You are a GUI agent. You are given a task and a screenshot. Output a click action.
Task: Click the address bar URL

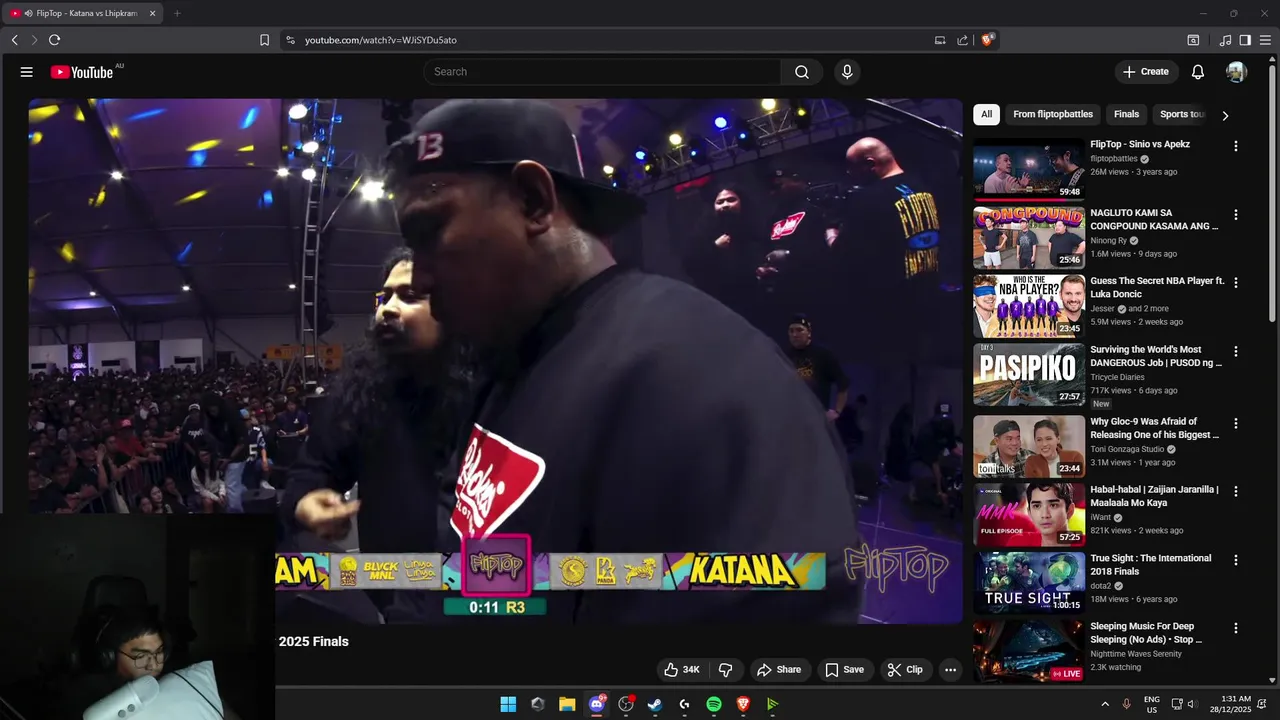[381, 40]
